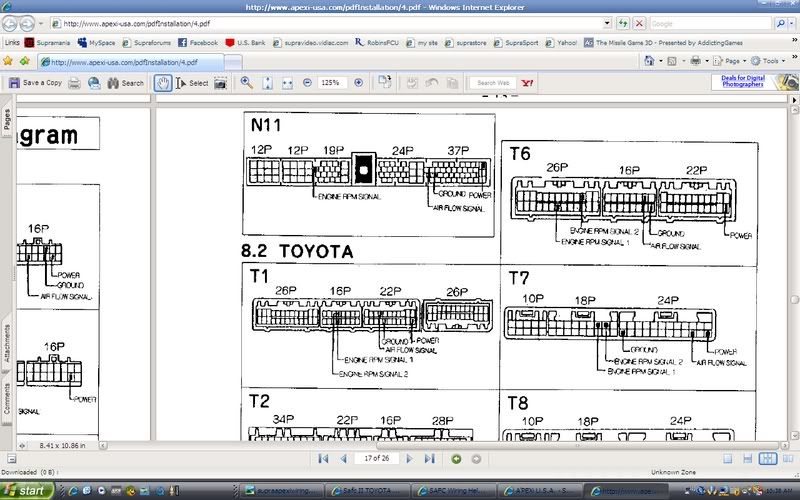Screen dimensions: 800x500
Task: Select the apexi-usa 4.pdf browser tab
Action: pos(131,62)
